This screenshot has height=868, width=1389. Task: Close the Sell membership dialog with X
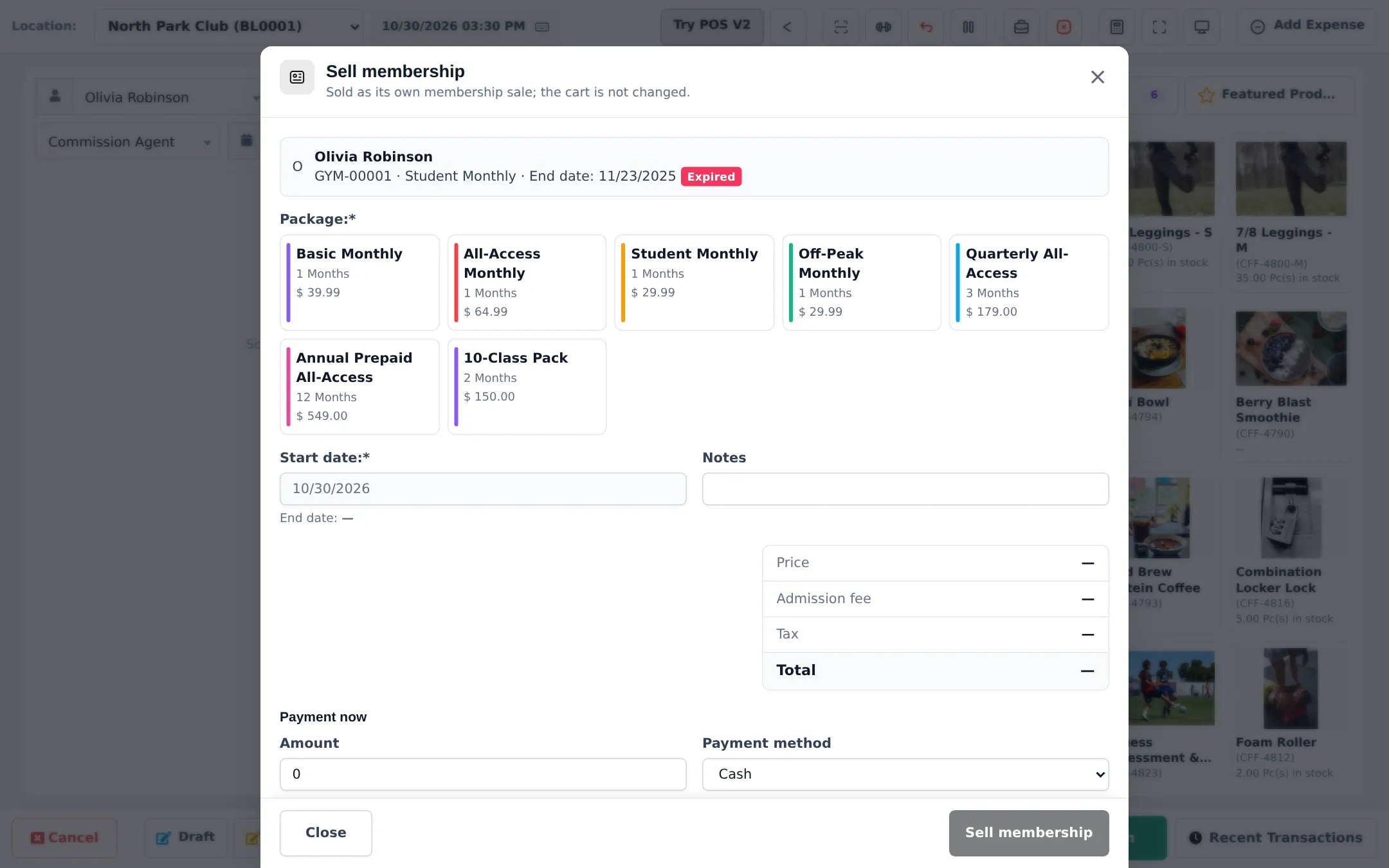click(x=1097, y=77)
